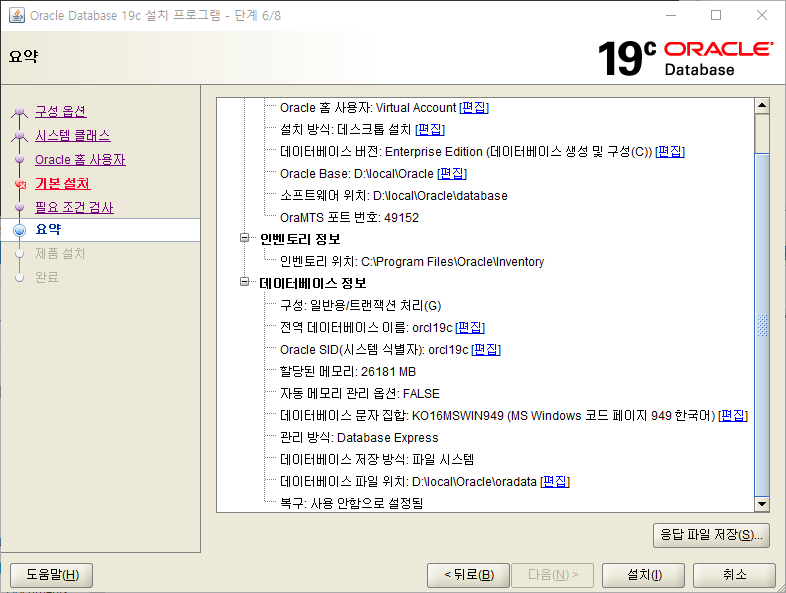Edit the 데이터베이스 파일 위치 oradata path

pos(555,482)
